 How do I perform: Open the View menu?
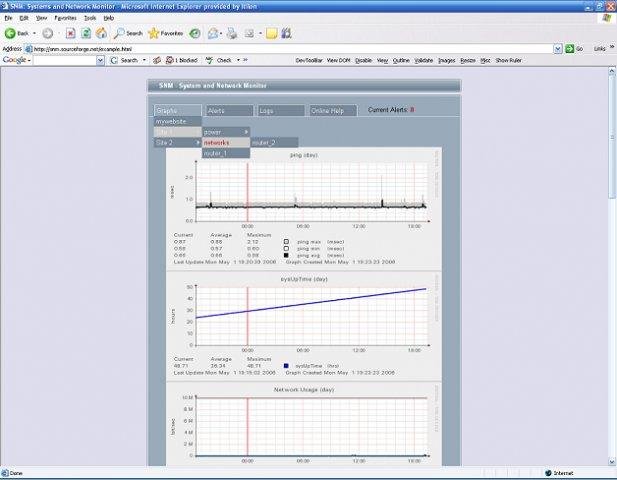click(x=41, y=18)
